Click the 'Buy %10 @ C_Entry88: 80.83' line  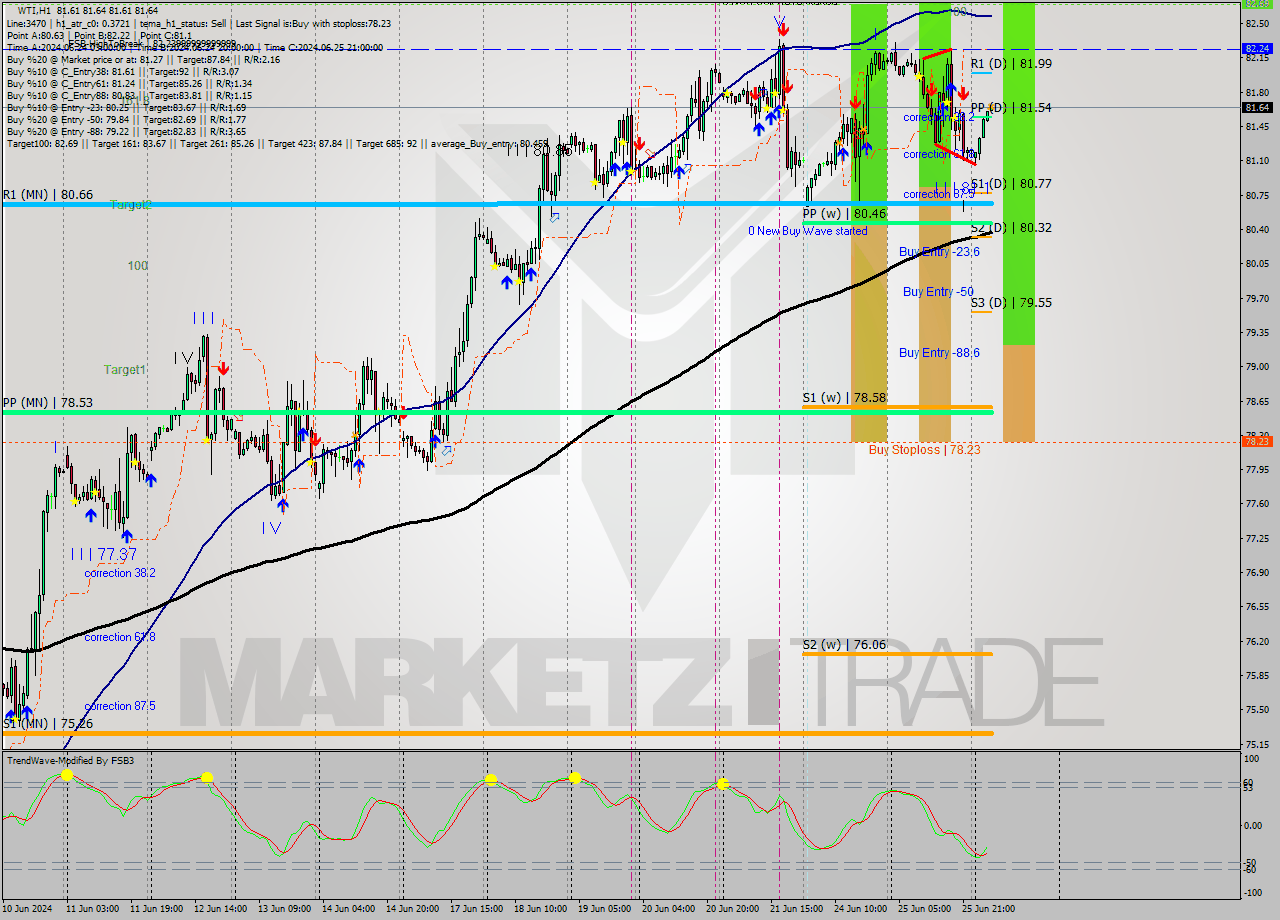tap(129, 96)
